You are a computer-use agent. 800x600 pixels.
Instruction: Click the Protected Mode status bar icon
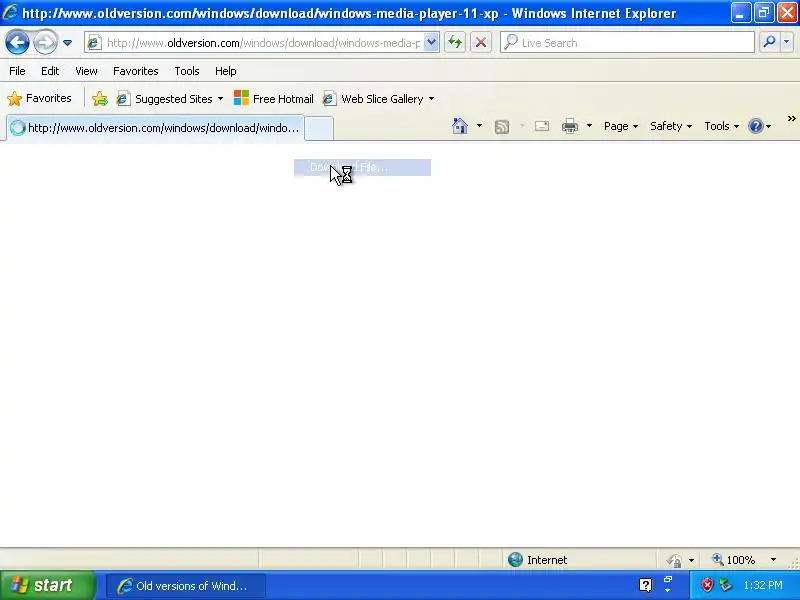[674, 560]
